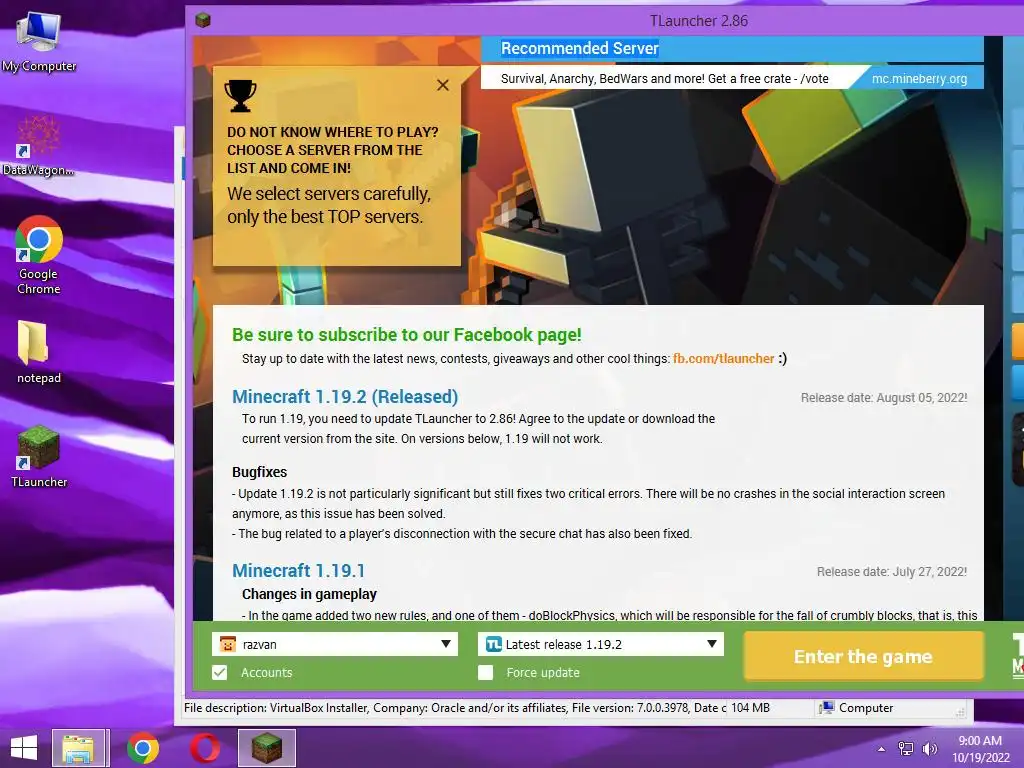This screenshot has width=1024, height=768.
Task: Open the TLauncher desktop shortcut
Action: [39, 456]
